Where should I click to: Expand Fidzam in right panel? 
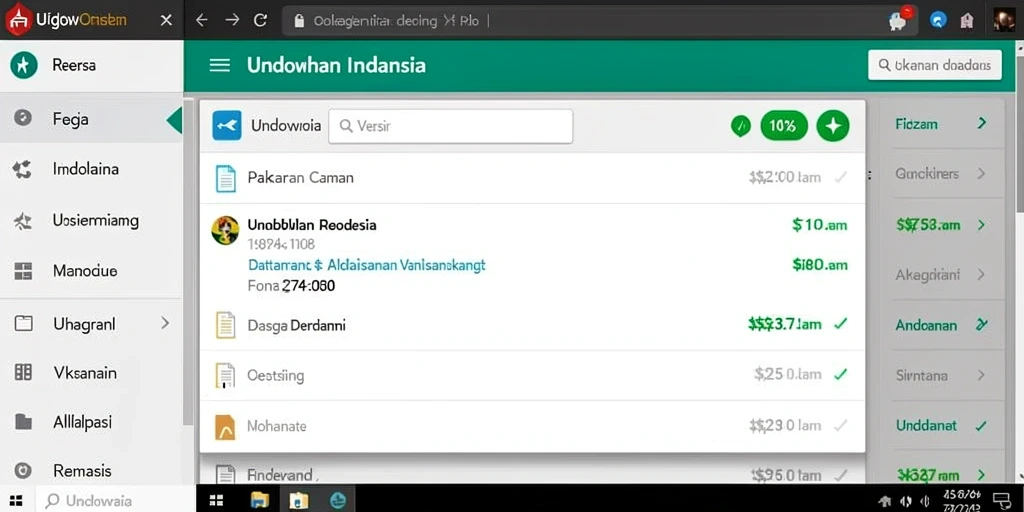click(x=981, y=123)
